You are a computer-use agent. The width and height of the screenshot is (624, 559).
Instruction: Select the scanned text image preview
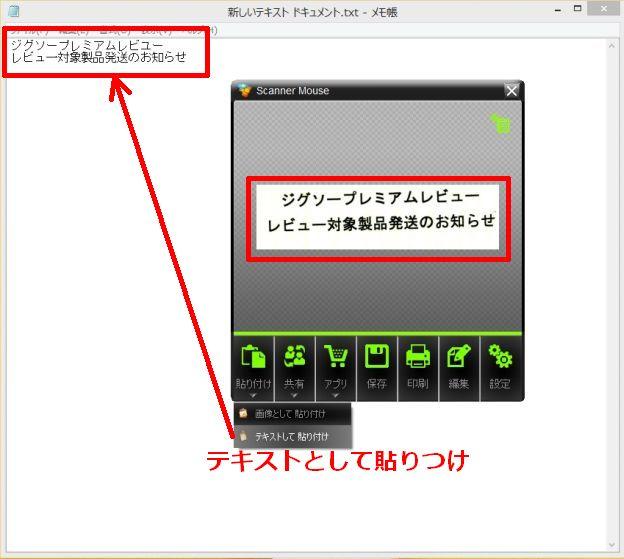click(377, 217)
